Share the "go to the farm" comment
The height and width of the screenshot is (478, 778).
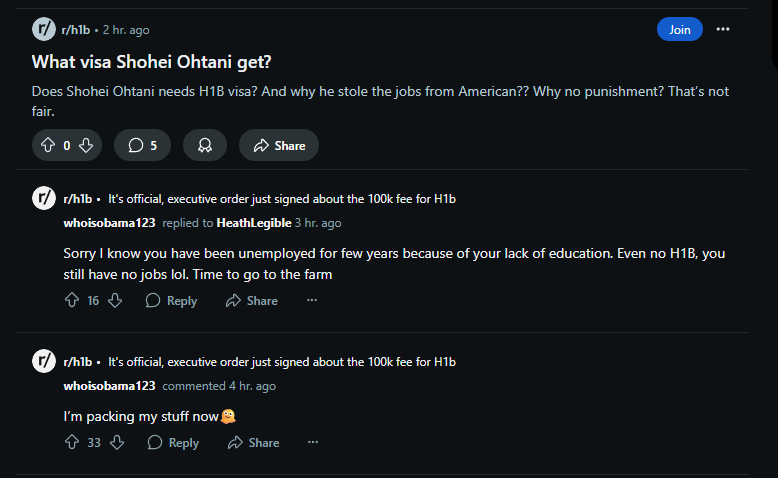[x=252, y=300]
